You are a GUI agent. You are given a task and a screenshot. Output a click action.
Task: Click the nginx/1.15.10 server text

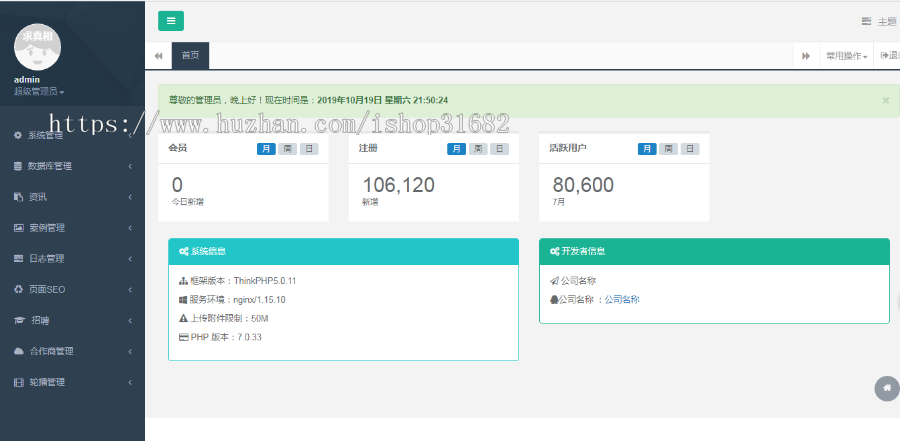(x=259, y=300)
